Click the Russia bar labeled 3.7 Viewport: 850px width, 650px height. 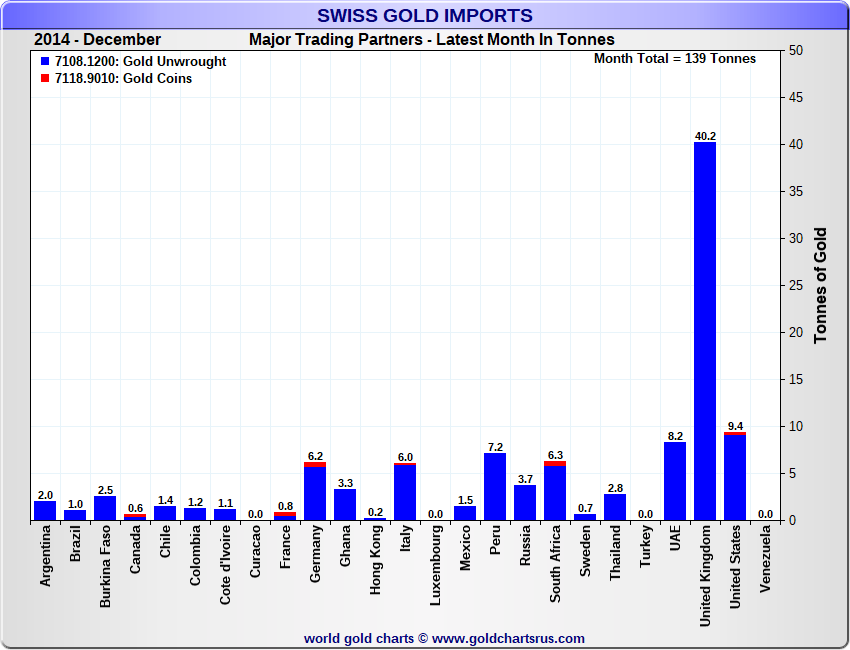tap(525, 503)
